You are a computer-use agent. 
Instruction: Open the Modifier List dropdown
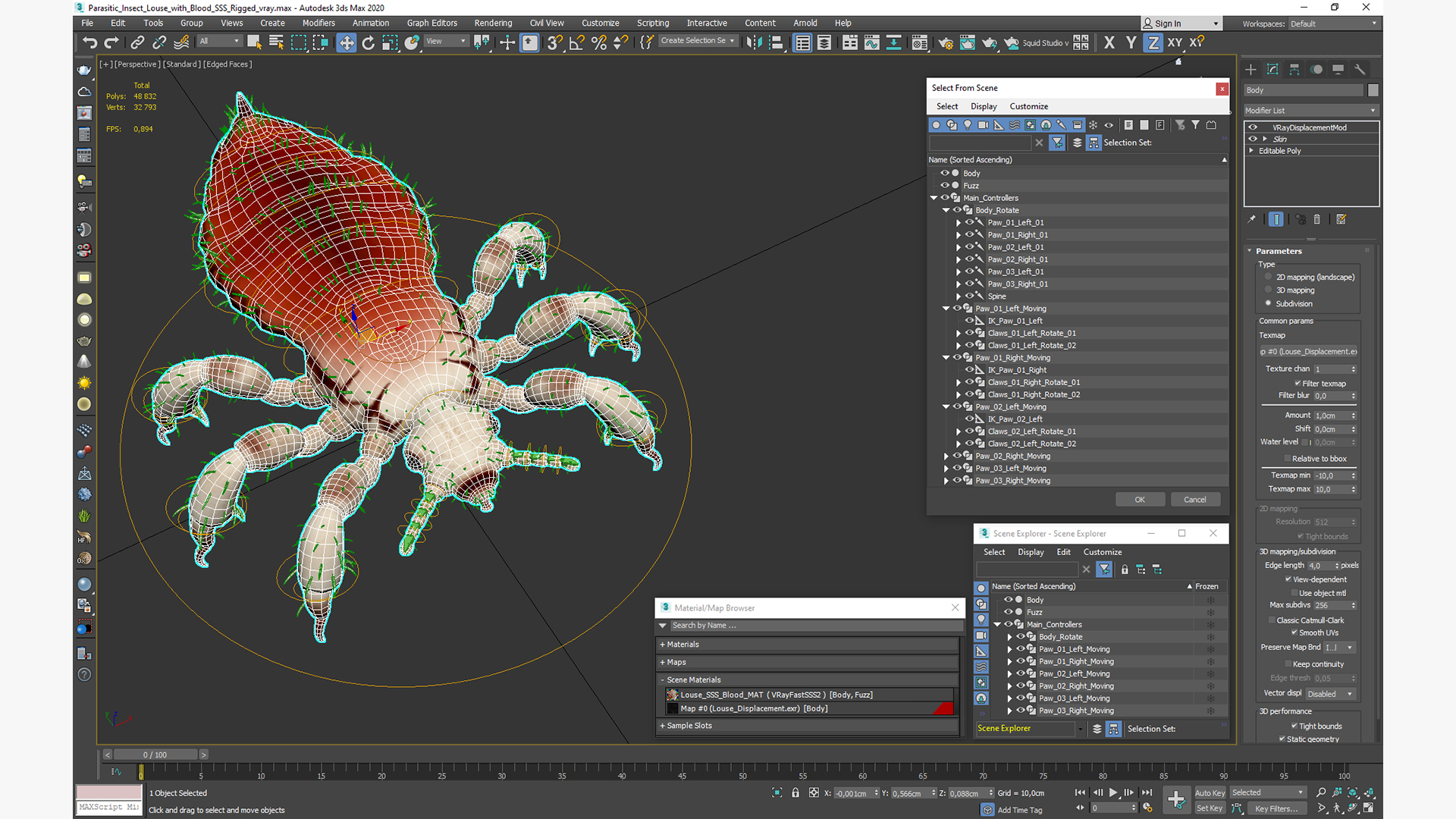1310,111
